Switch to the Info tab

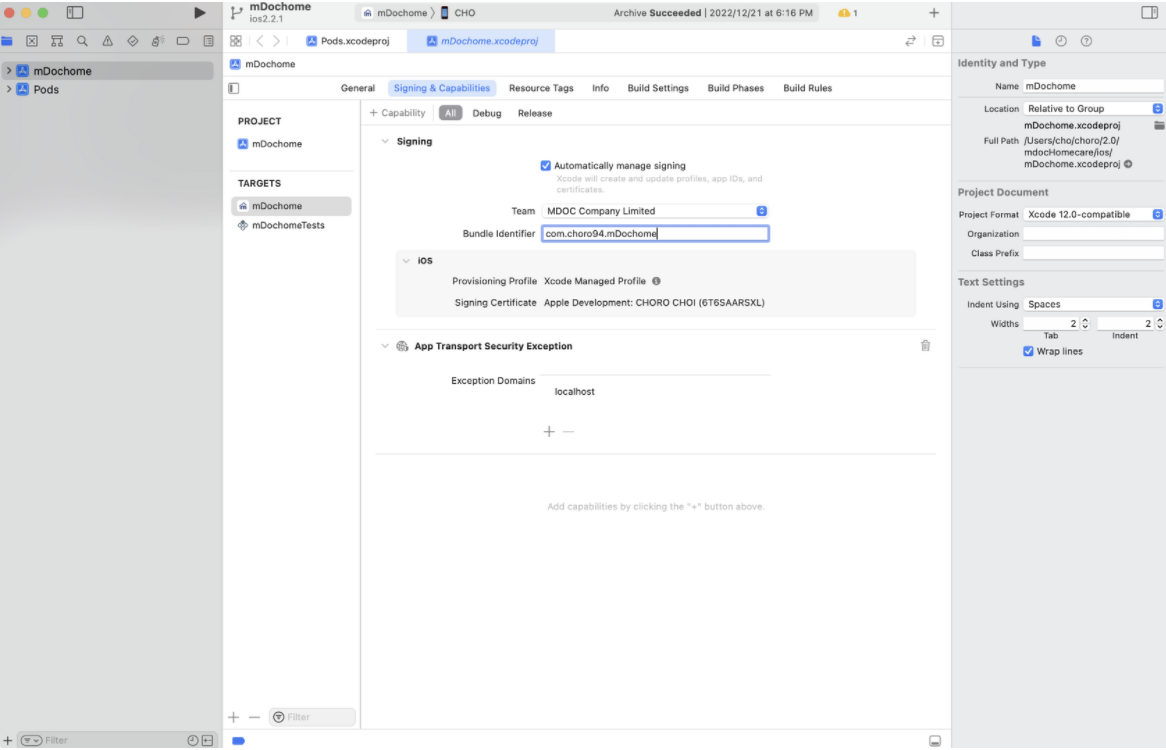[600, 88]
